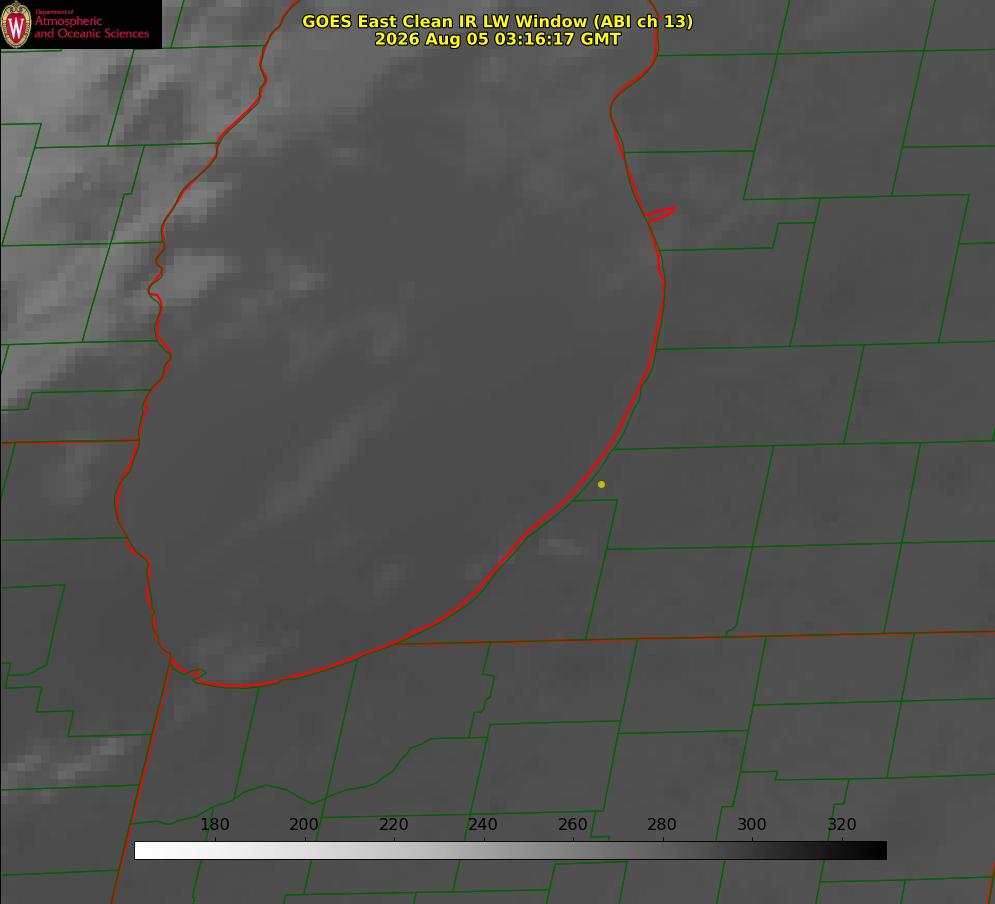Click the yellow dot marker near the lakeshore
Screen dimensions: 995x904
click(601, 484)
